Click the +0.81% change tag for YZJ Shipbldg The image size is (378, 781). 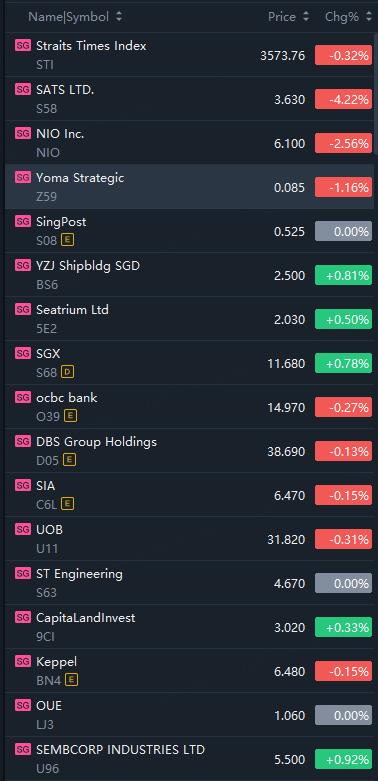point(344,275)
